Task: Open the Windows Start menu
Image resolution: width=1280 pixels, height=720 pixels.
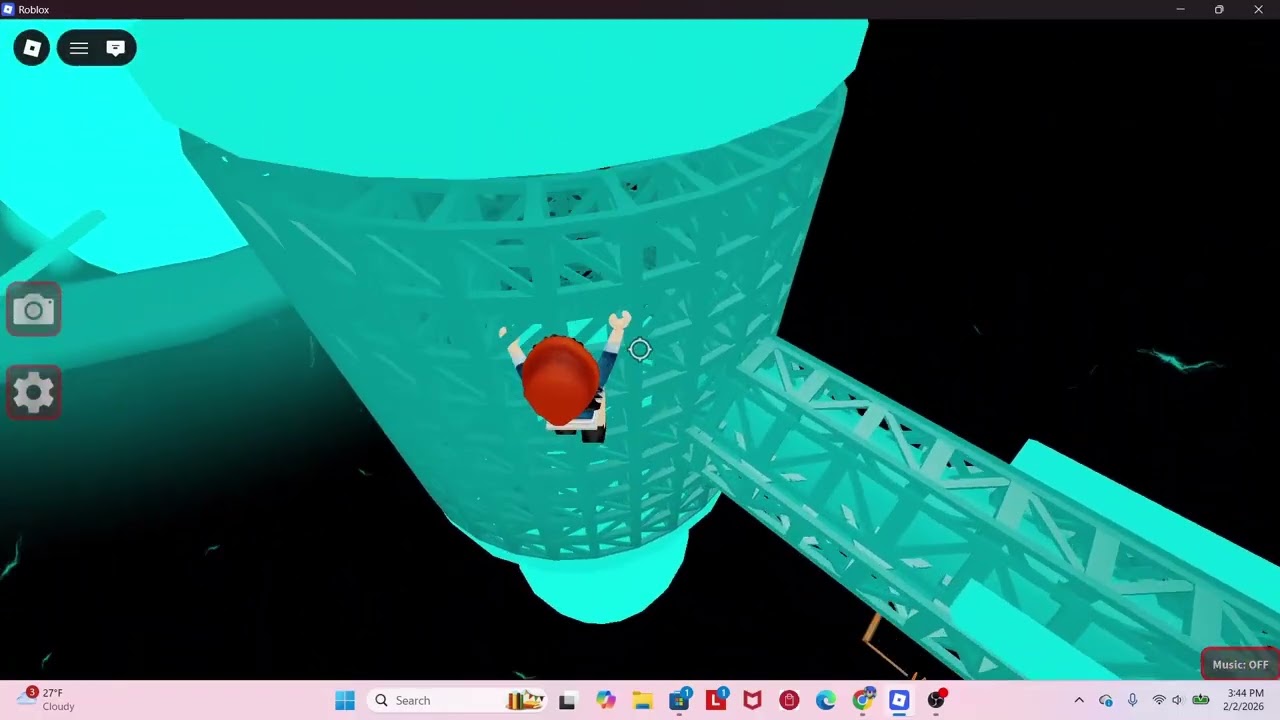Action: click(x=345, y=700)
